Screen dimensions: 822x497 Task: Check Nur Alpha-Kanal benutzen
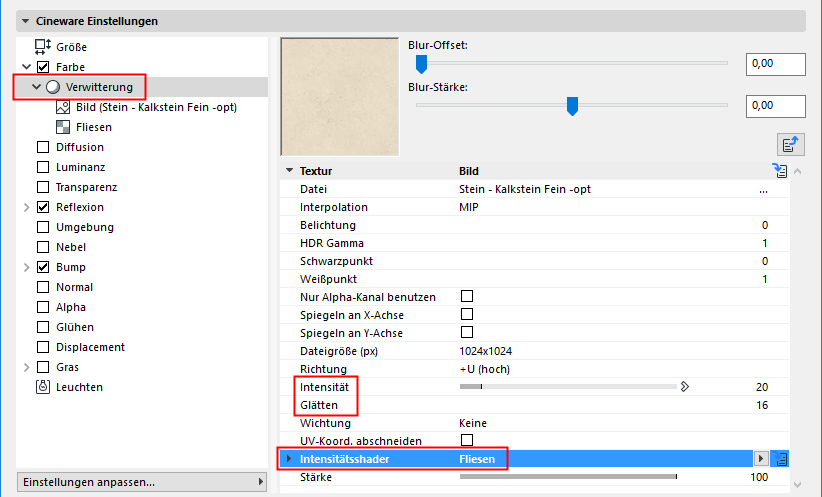(x=467, y=296)
